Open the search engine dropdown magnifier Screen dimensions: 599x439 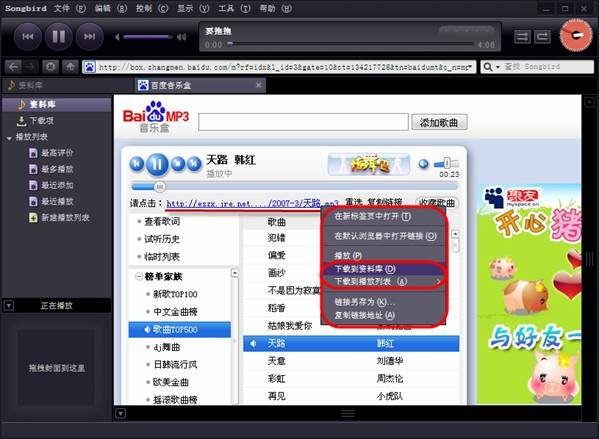click(491, 67)
